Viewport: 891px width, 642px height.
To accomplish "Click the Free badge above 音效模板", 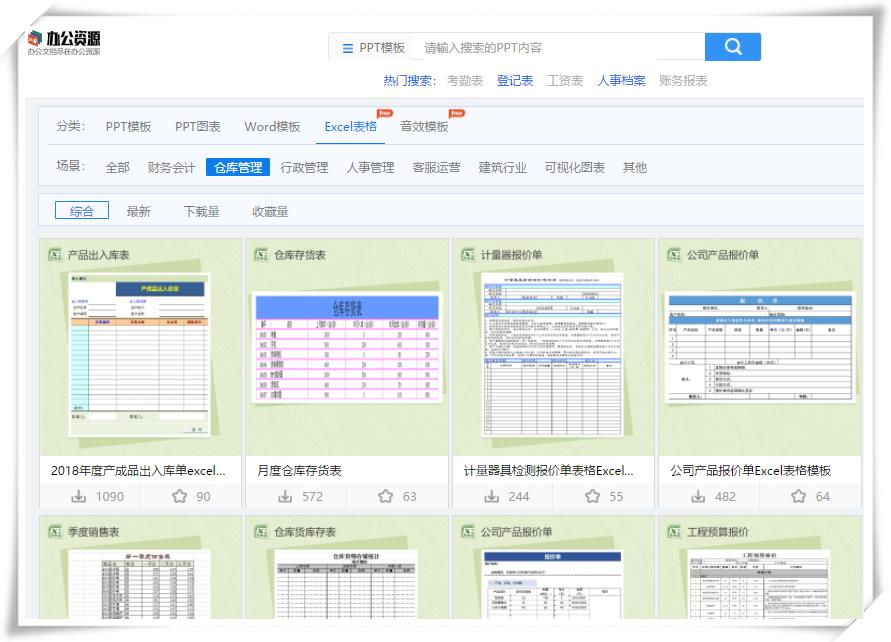I will [457, 113].
